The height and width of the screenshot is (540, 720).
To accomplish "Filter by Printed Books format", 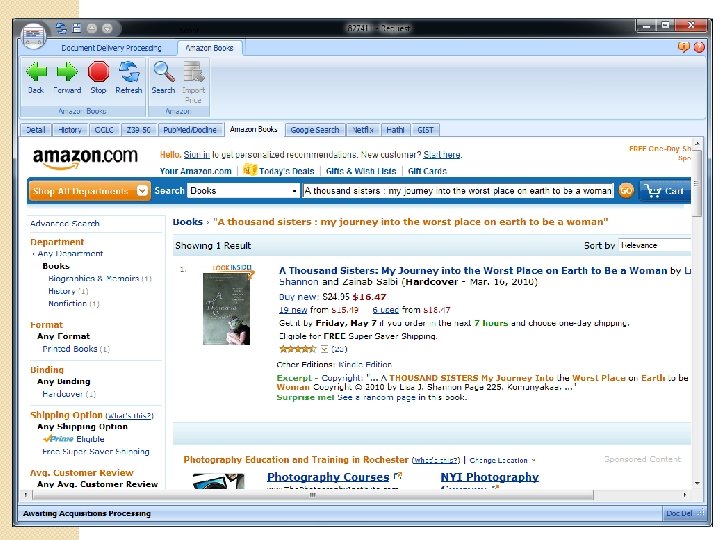I will click(x=70, y=349).
